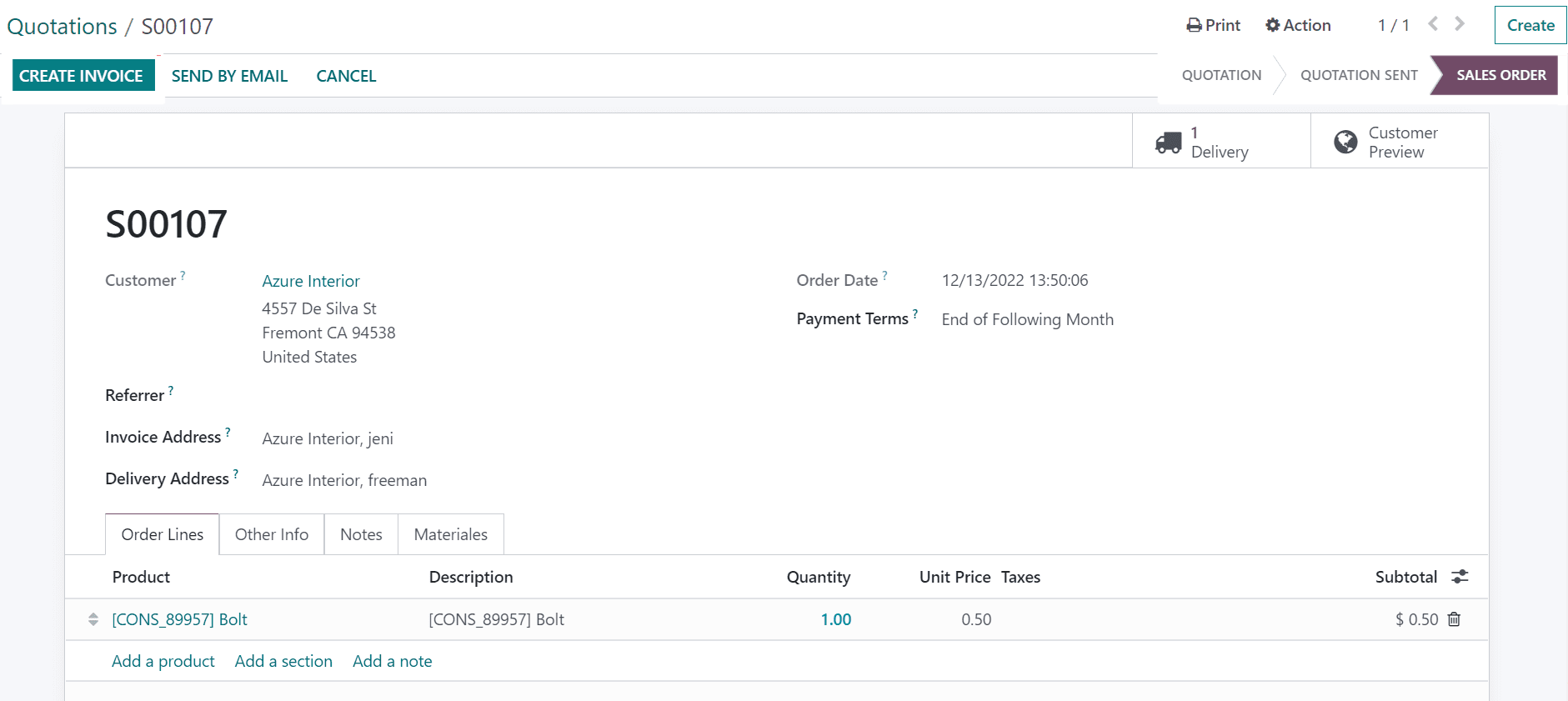Show help tooltip for Payment Terms

click(915, 313)
